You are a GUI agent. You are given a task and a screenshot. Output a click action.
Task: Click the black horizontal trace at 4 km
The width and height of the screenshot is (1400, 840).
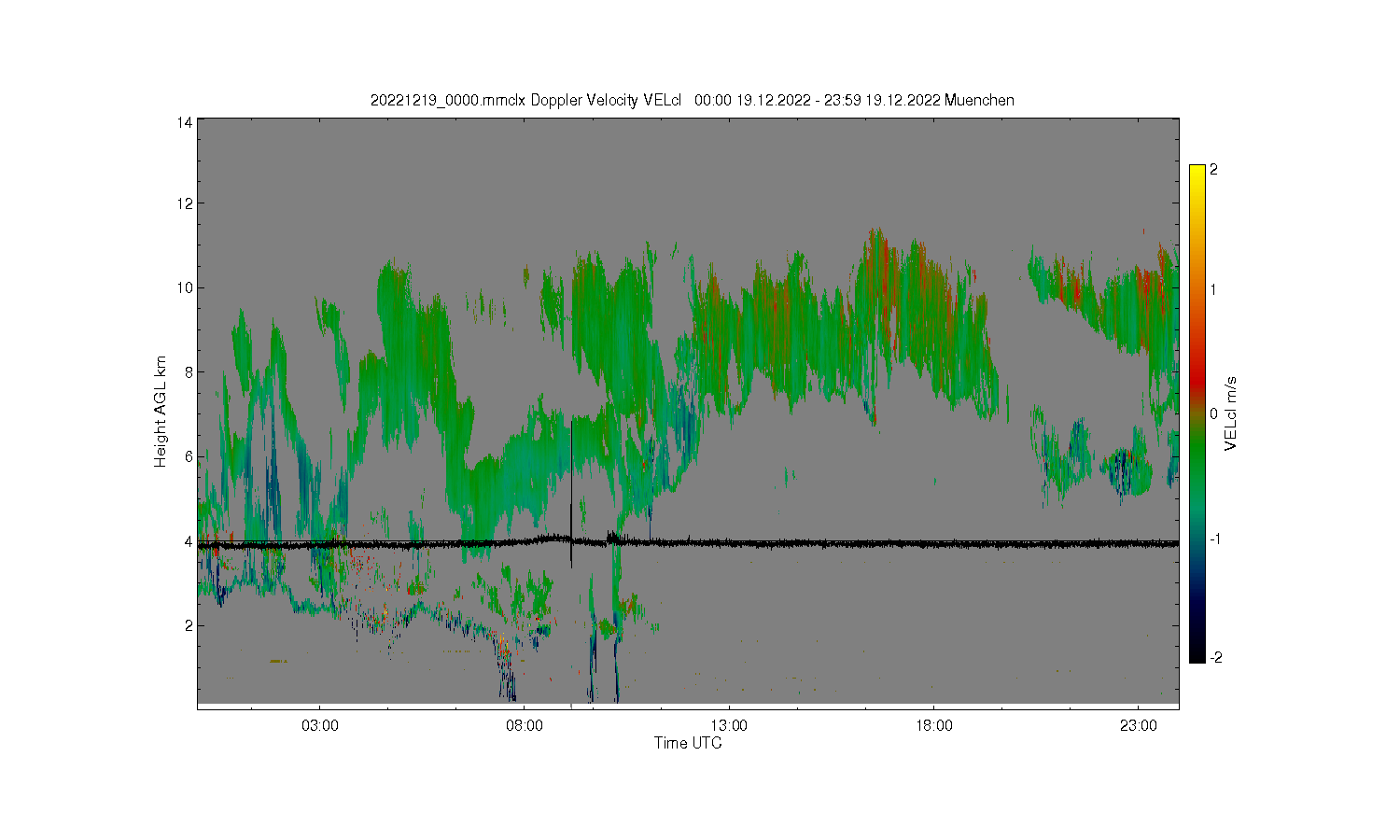688,543
